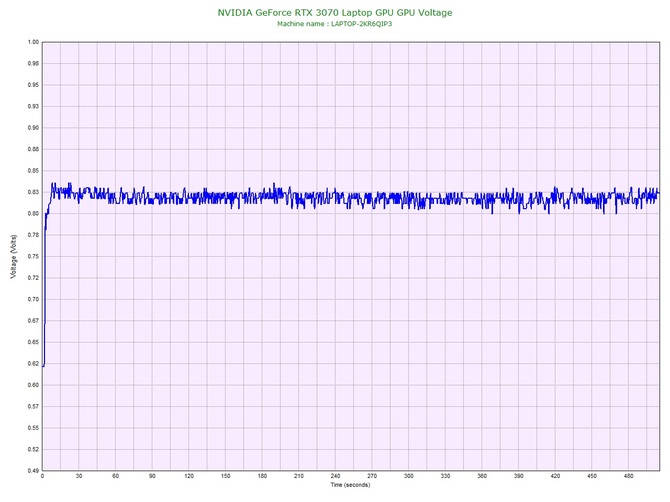Click the 0.78 value on voltage axis
Image resolution: width=670 pixels, height=502 pixels.
pyautogui.click(x=33, y=235)
